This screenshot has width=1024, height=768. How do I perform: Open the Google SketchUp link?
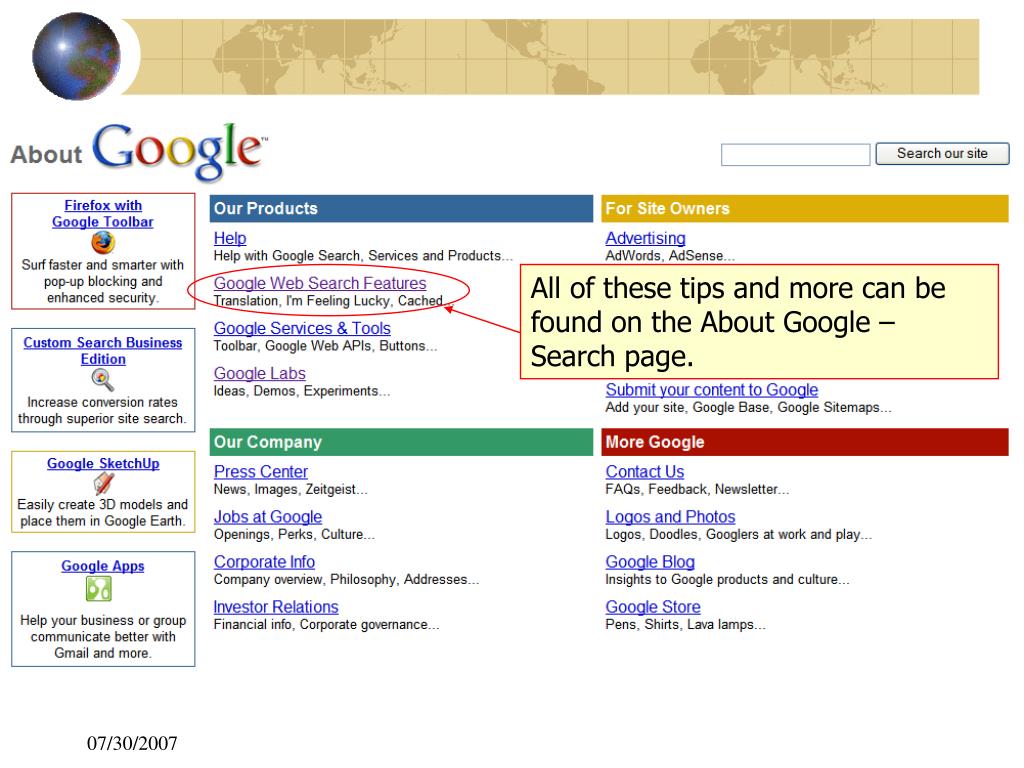coord(103,463)
